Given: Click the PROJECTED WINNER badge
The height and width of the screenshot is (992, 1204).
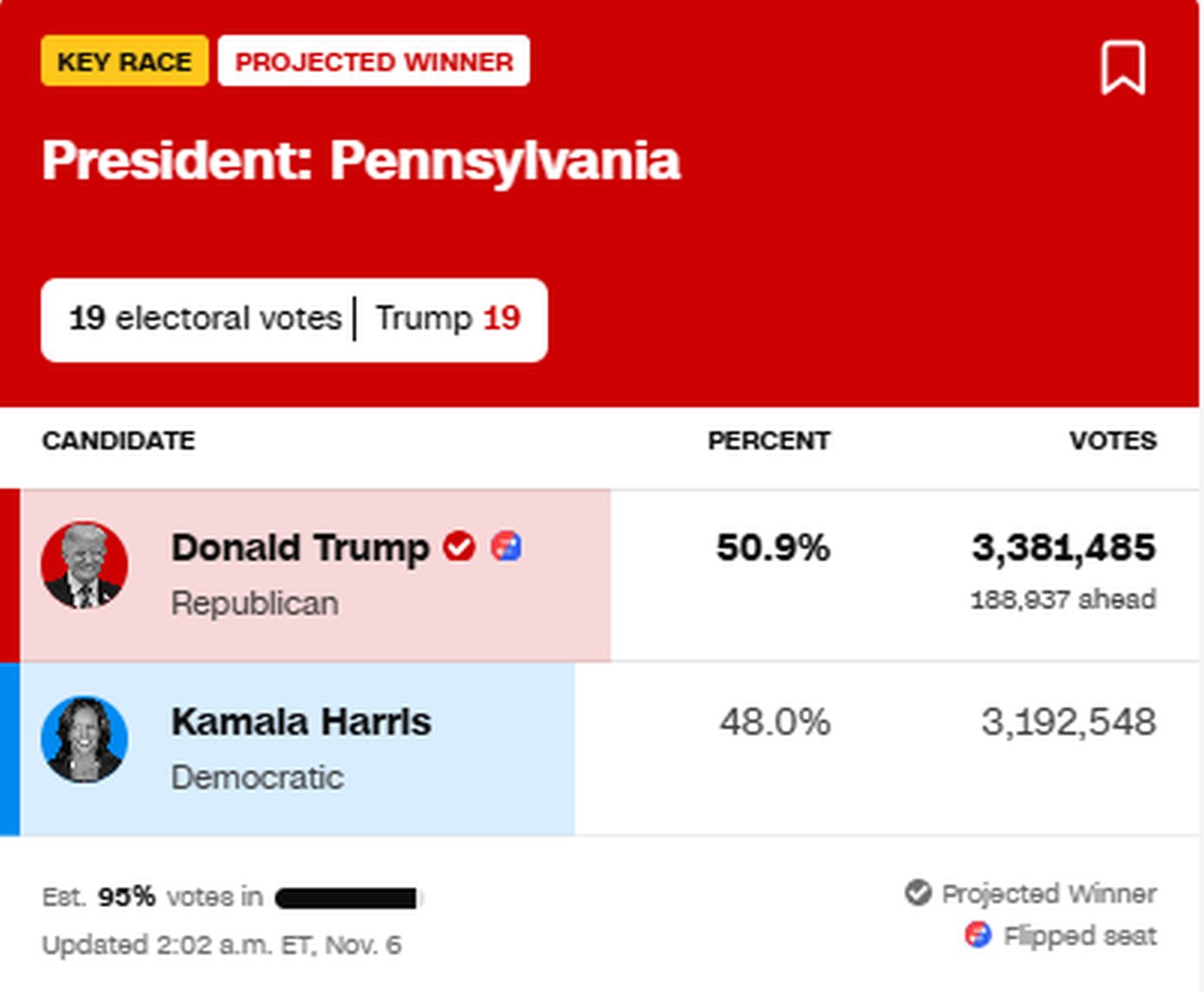Looking at the screenshot, I should tap(374, 62).
